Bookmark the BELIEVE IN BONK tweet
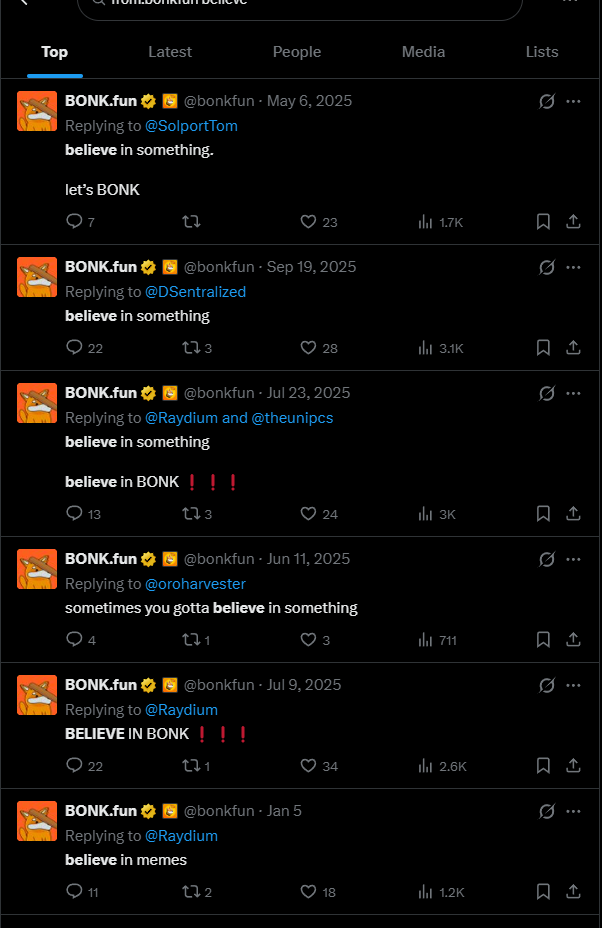 pyautogui.click(x=543, y=765)
